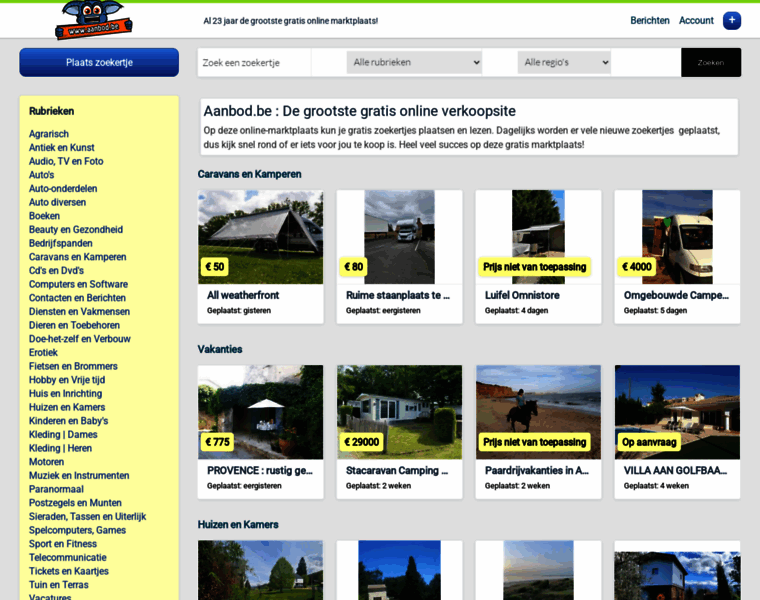
Task: Open Sport en Fitness category
Action: pos(63,544)
